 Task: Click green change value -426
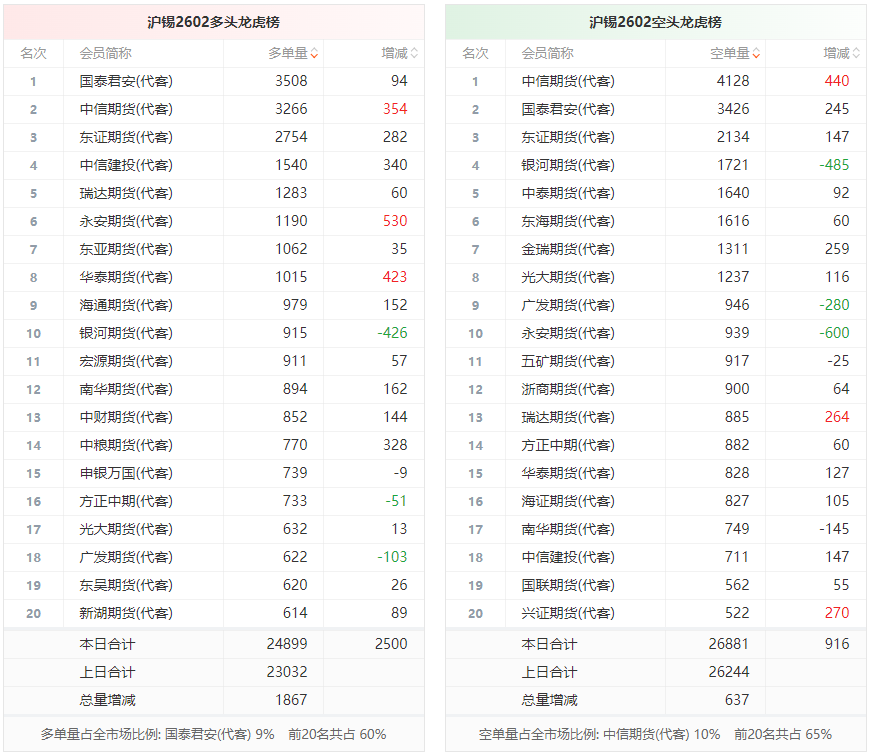[392, 333]
